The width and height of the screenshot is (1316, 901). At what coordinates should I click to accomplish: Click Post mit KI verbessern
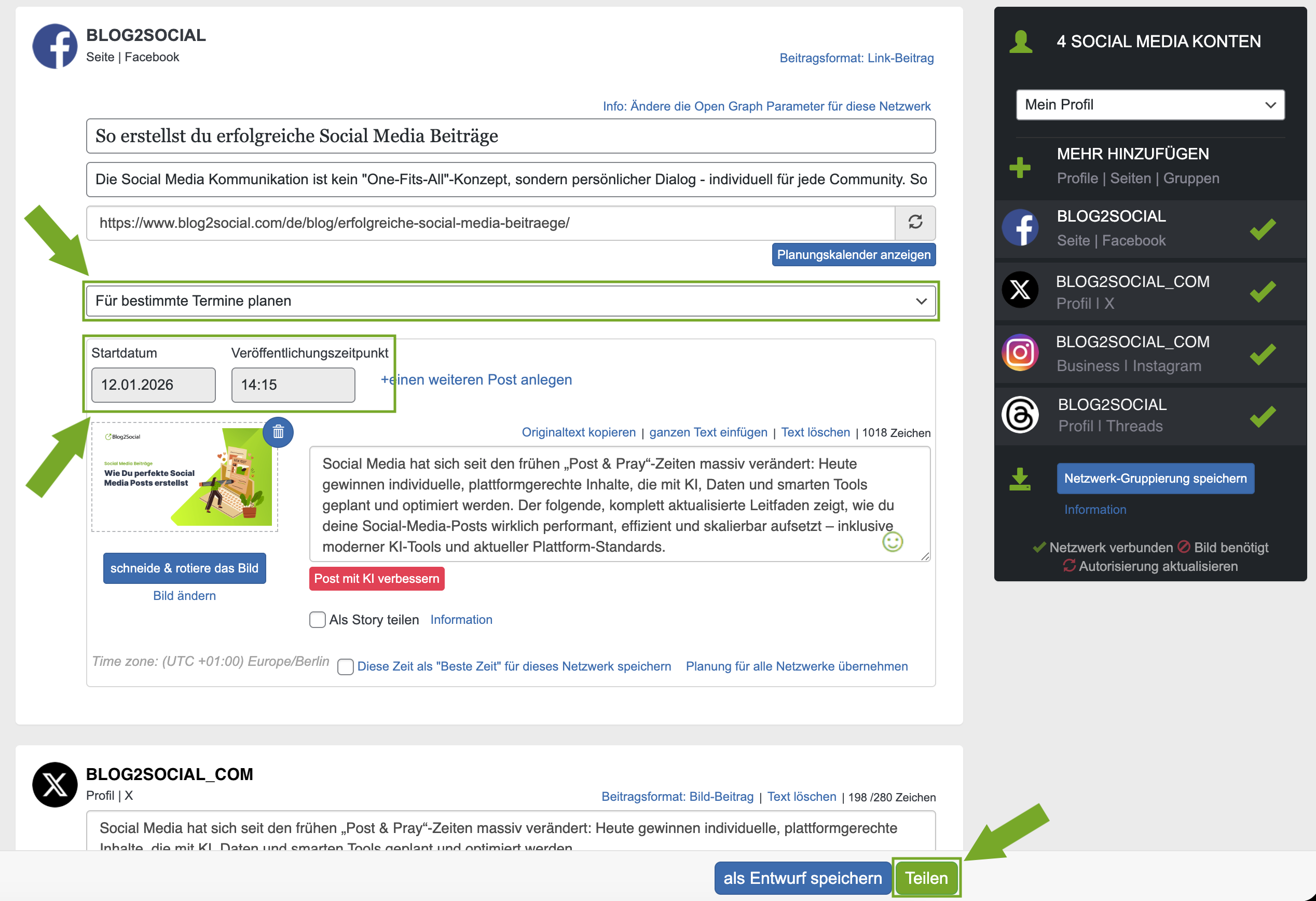377,579
